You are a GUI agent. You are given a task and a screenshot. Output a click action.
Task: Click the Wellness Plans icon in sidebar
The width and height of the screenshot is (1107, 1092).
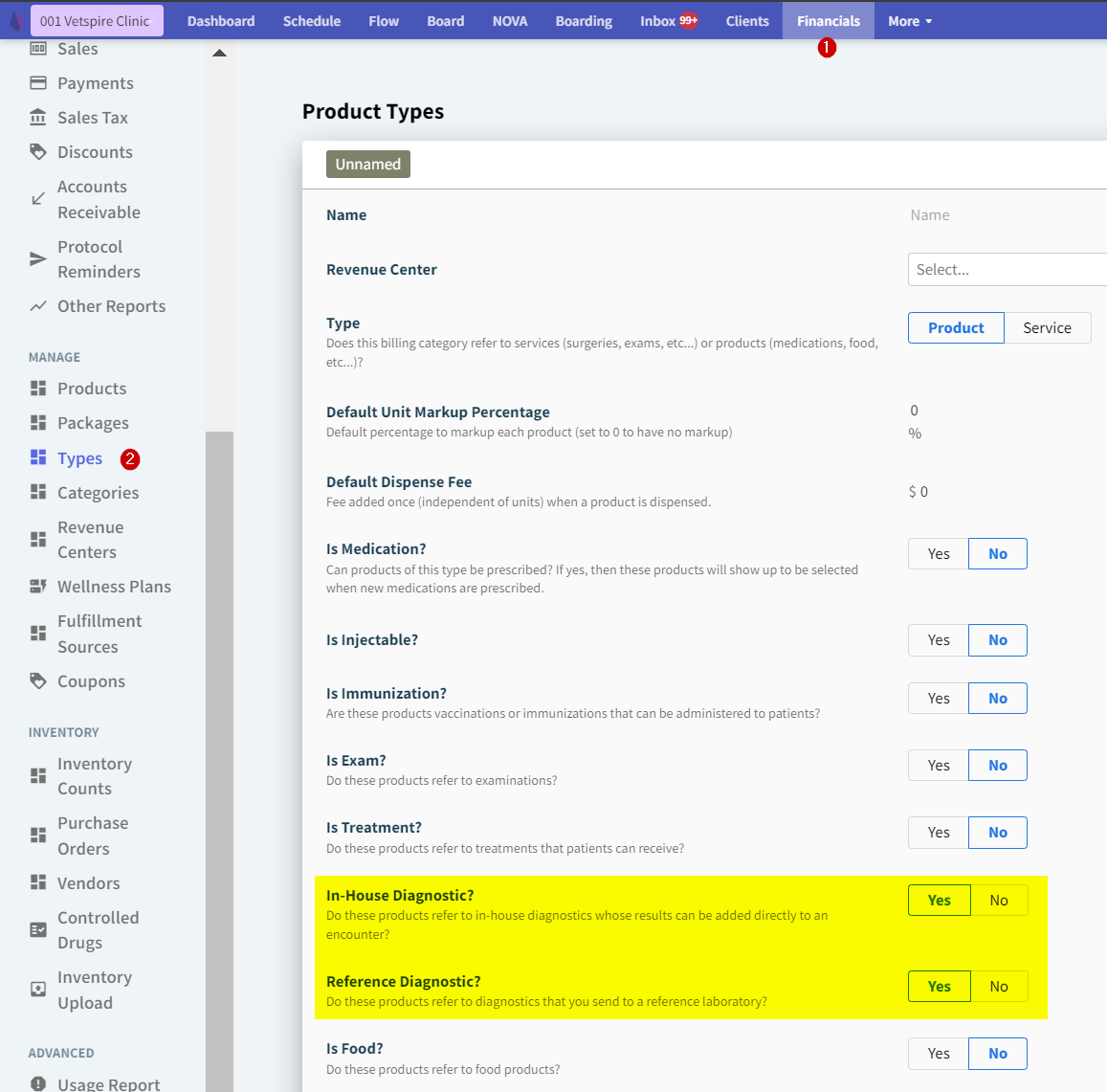[38, 587]
